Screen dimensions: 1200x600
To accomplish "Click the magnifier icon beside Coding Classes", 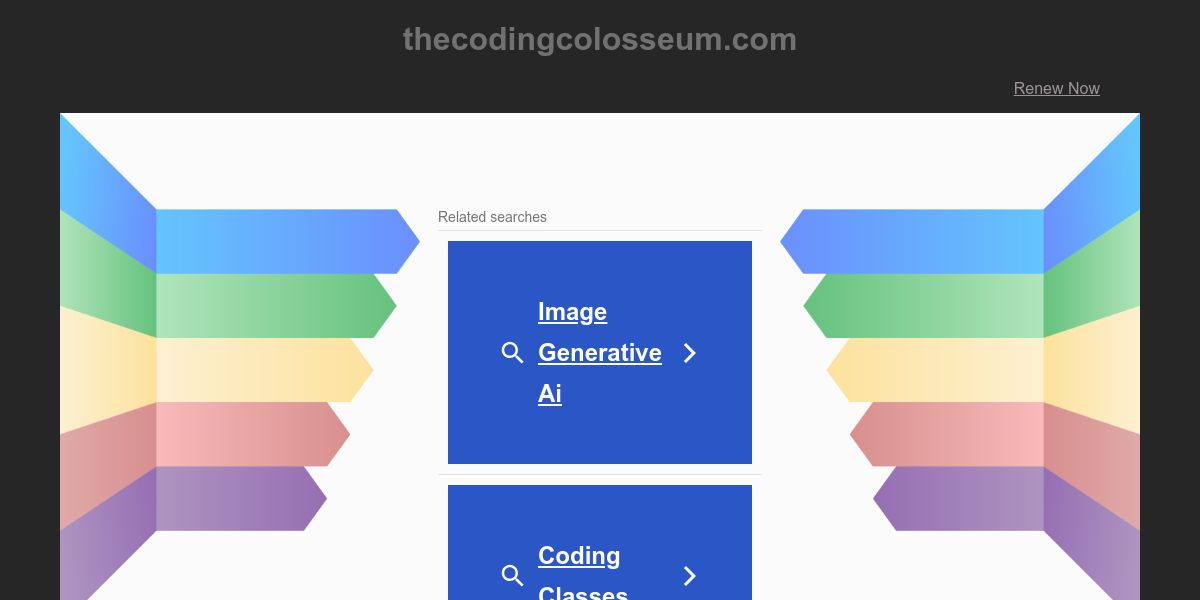I will coord(512,575).
